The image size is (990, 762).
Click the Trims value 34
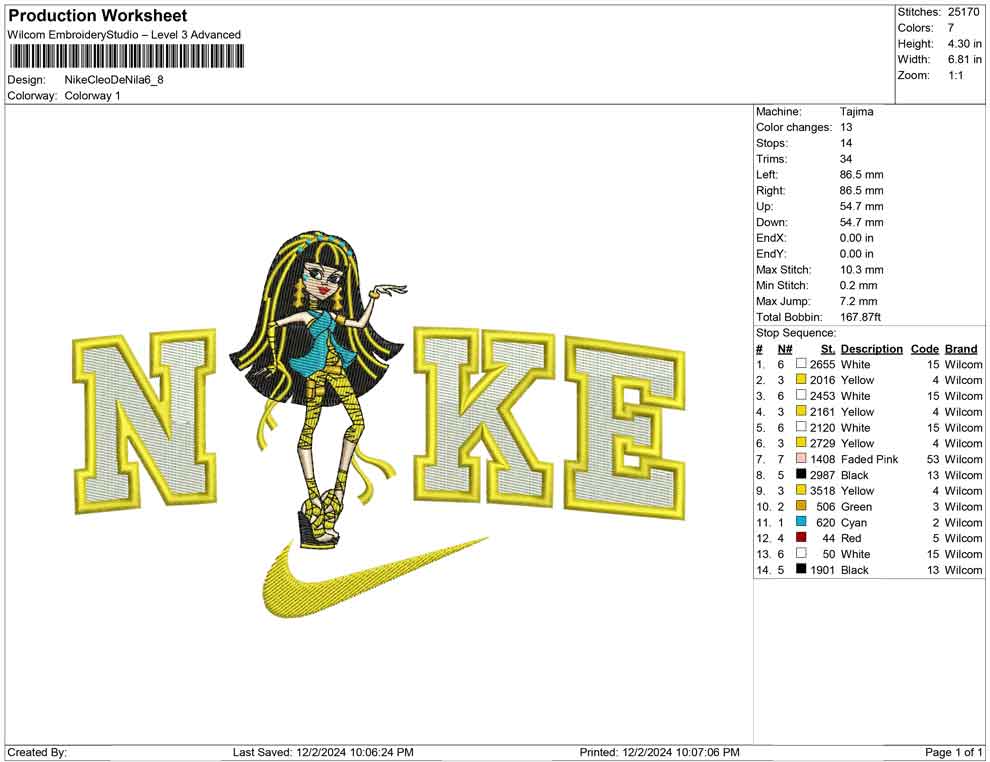click(x=846, y=159)
